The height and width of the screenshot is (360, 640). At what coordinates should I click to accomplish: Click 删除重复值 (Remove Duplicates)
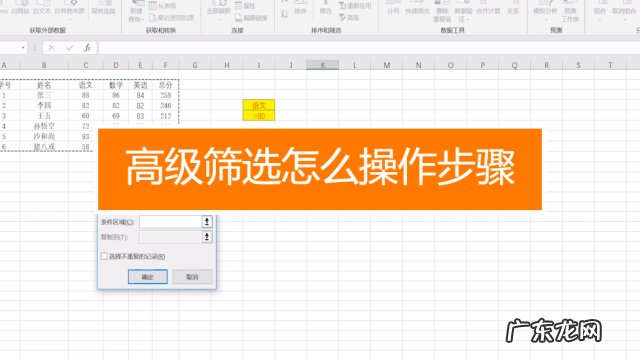442,11
